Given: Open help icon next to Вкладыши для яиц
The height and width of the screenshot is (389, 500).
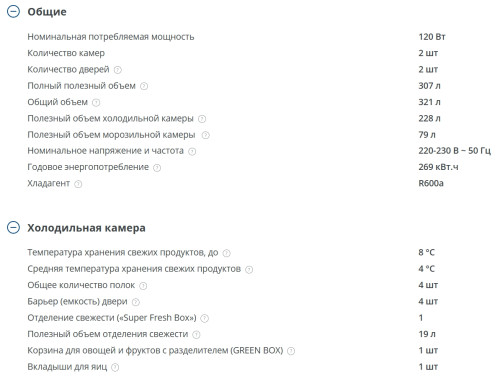Looking at the screenshot, I should 115,367.
